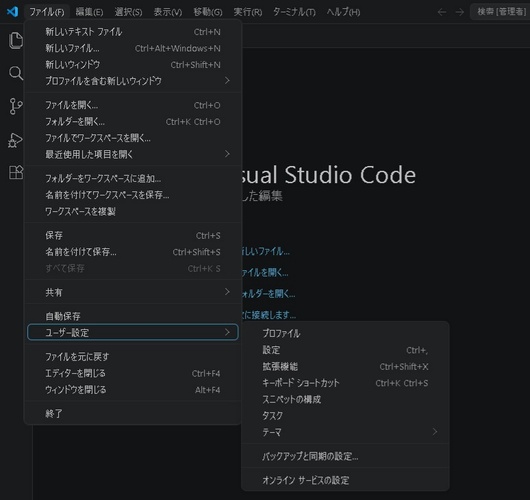Click the go back arrow in the title bar
Image resolution: width=530 pixels, height=500 pixels.
[442, 12]
